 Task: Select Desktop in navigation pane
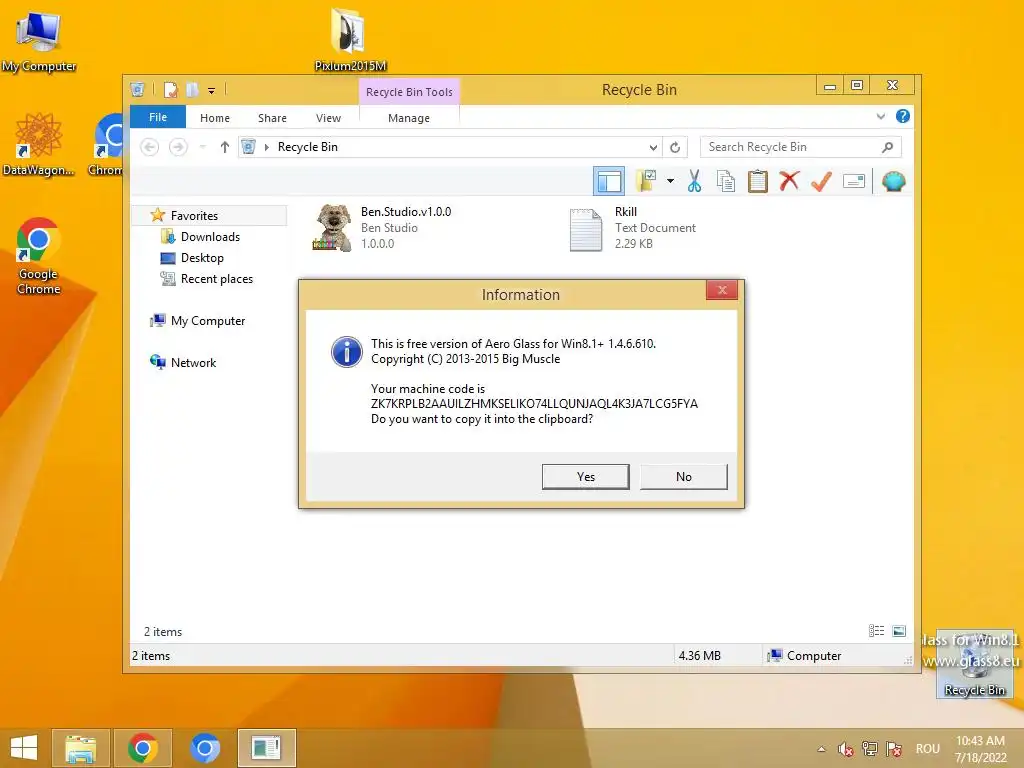pyautogui.click(x=202, y=258)
